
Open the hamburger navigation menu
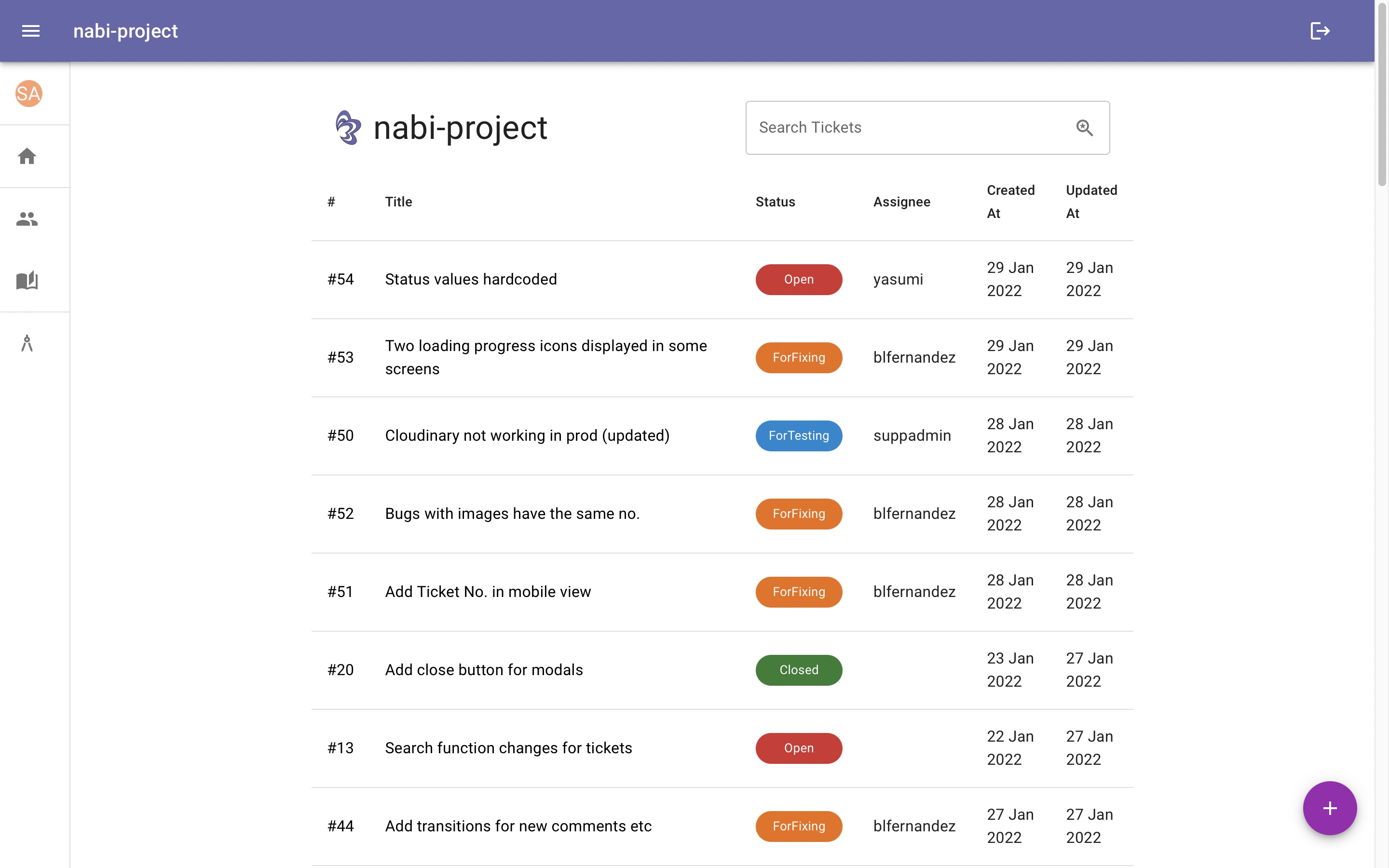click(30, 30)
